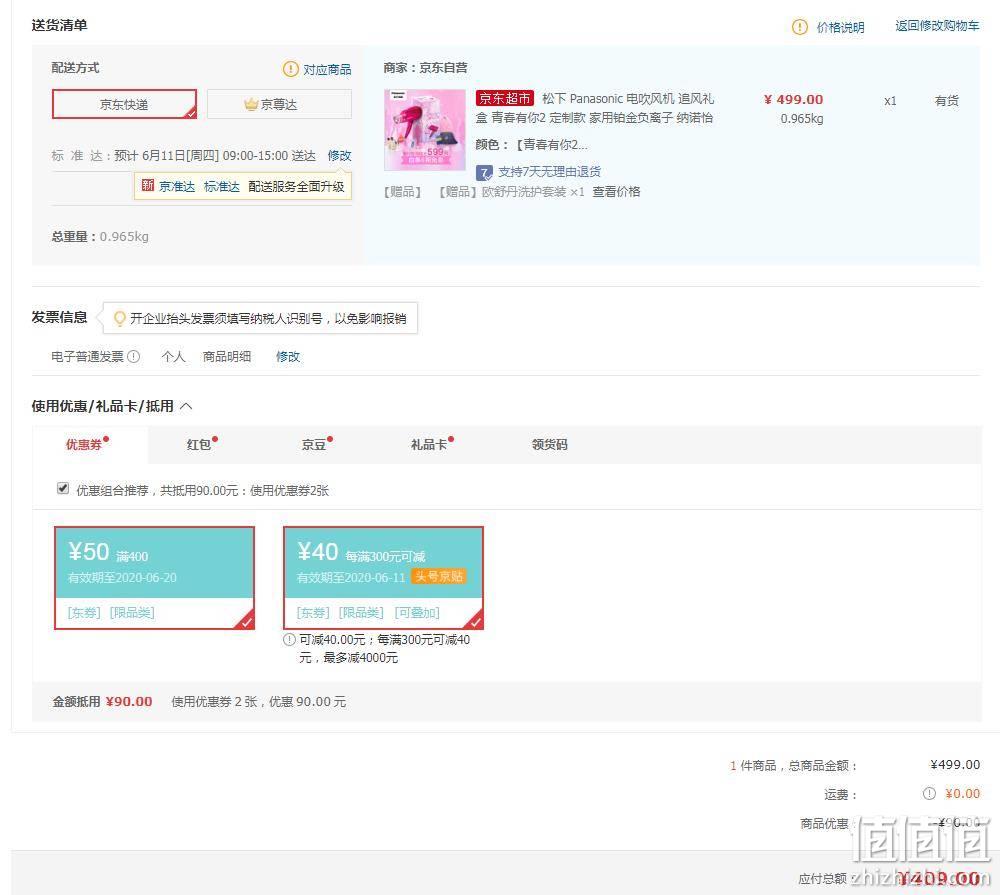Click the 总商品金额 ¥499.00 value

coord(955,764)
